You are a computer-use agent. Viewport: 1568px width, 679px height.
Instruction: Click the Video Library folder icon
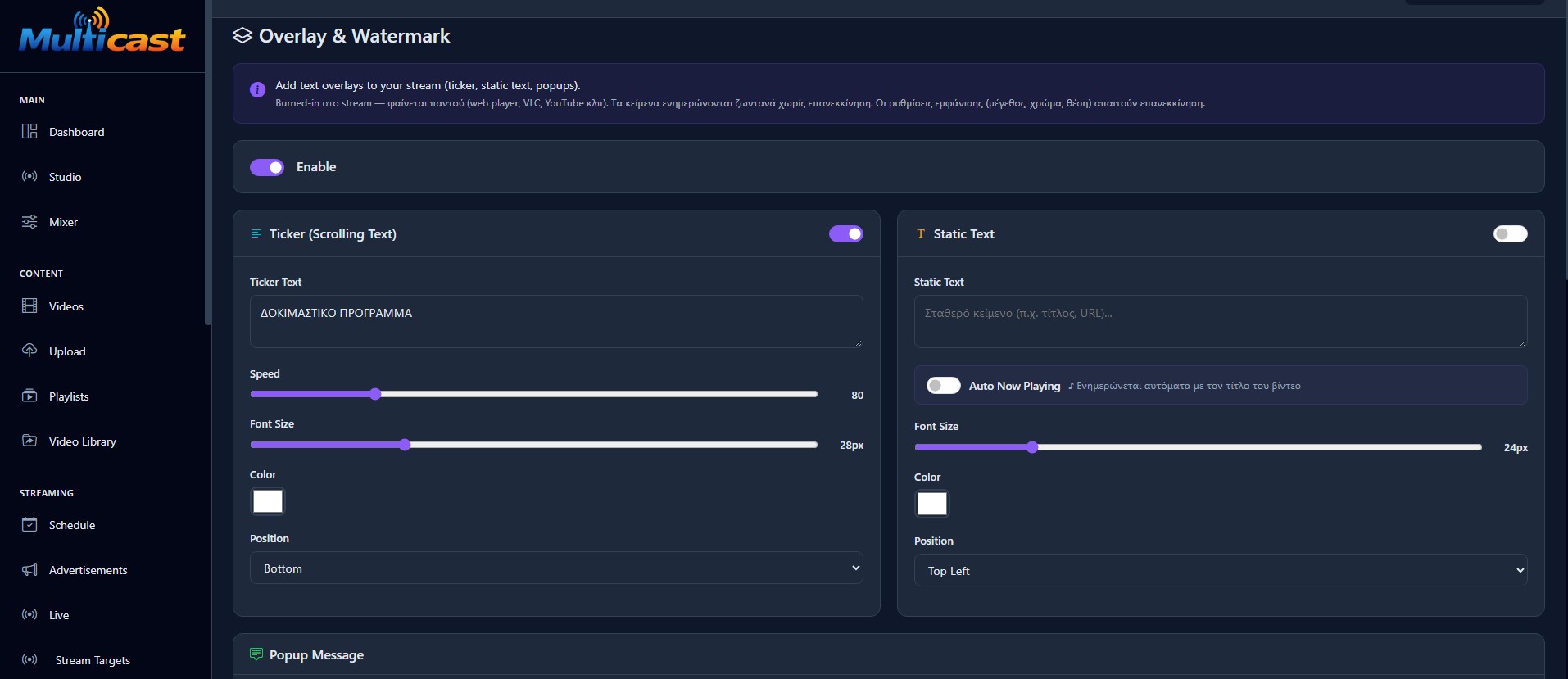pyautogui.click(x=29, y=441)
